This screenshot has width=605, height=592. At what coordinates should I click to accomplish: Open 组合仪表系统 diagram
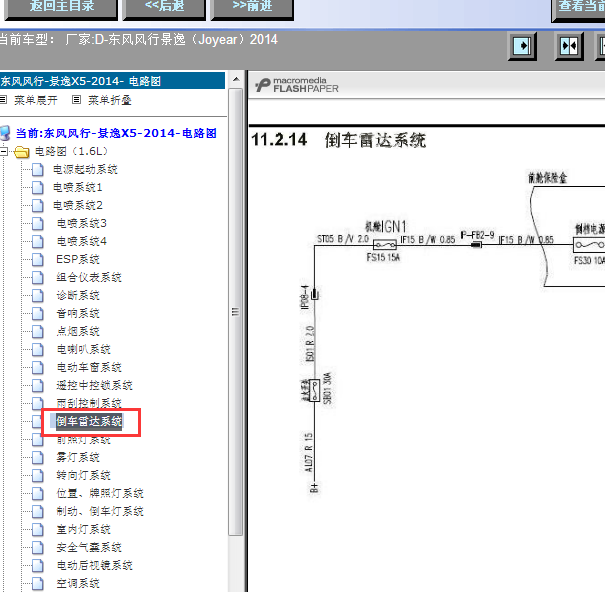coord(89,277)
